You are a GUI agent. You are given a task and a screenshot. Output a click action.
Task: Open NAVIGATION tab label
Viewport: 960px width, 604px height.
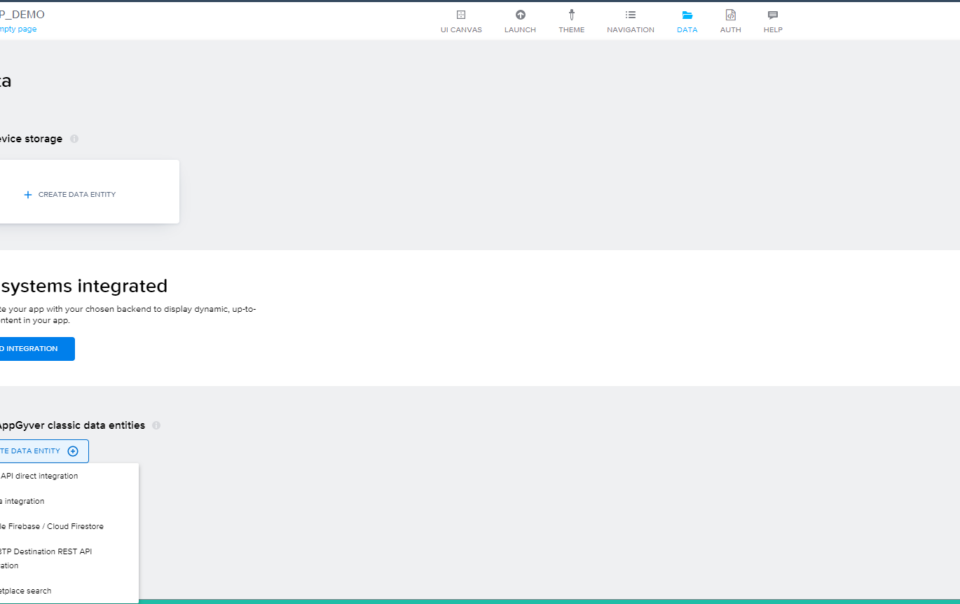pos(631,29)
